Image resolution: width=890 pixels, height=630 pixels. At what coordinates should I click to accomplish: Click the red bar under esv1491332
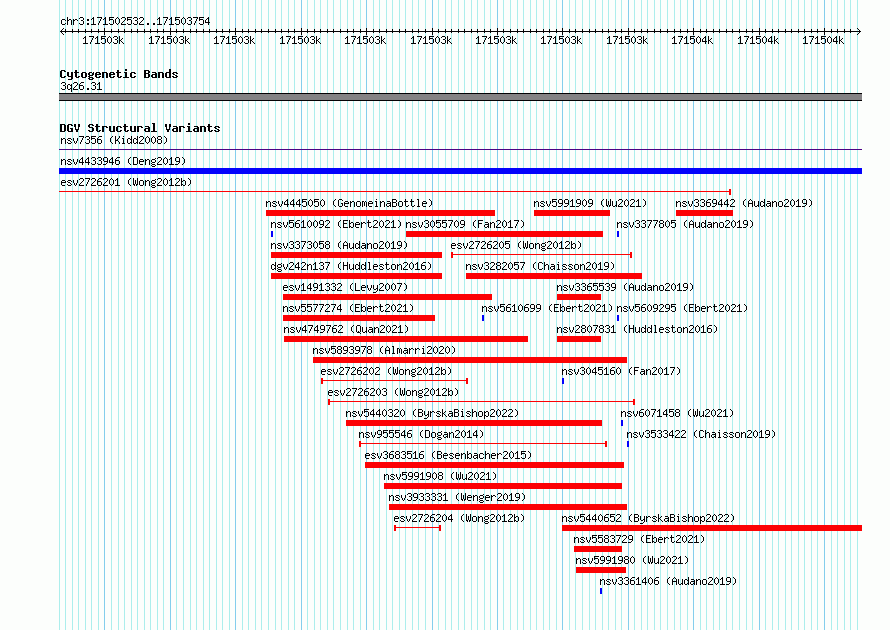pyautogui.click(x=387, y=297)
